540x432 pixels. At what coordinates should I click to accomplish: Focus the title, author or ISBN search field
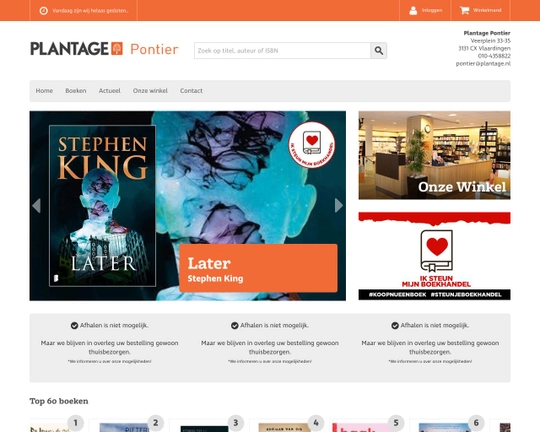click(x=282, y=51)
